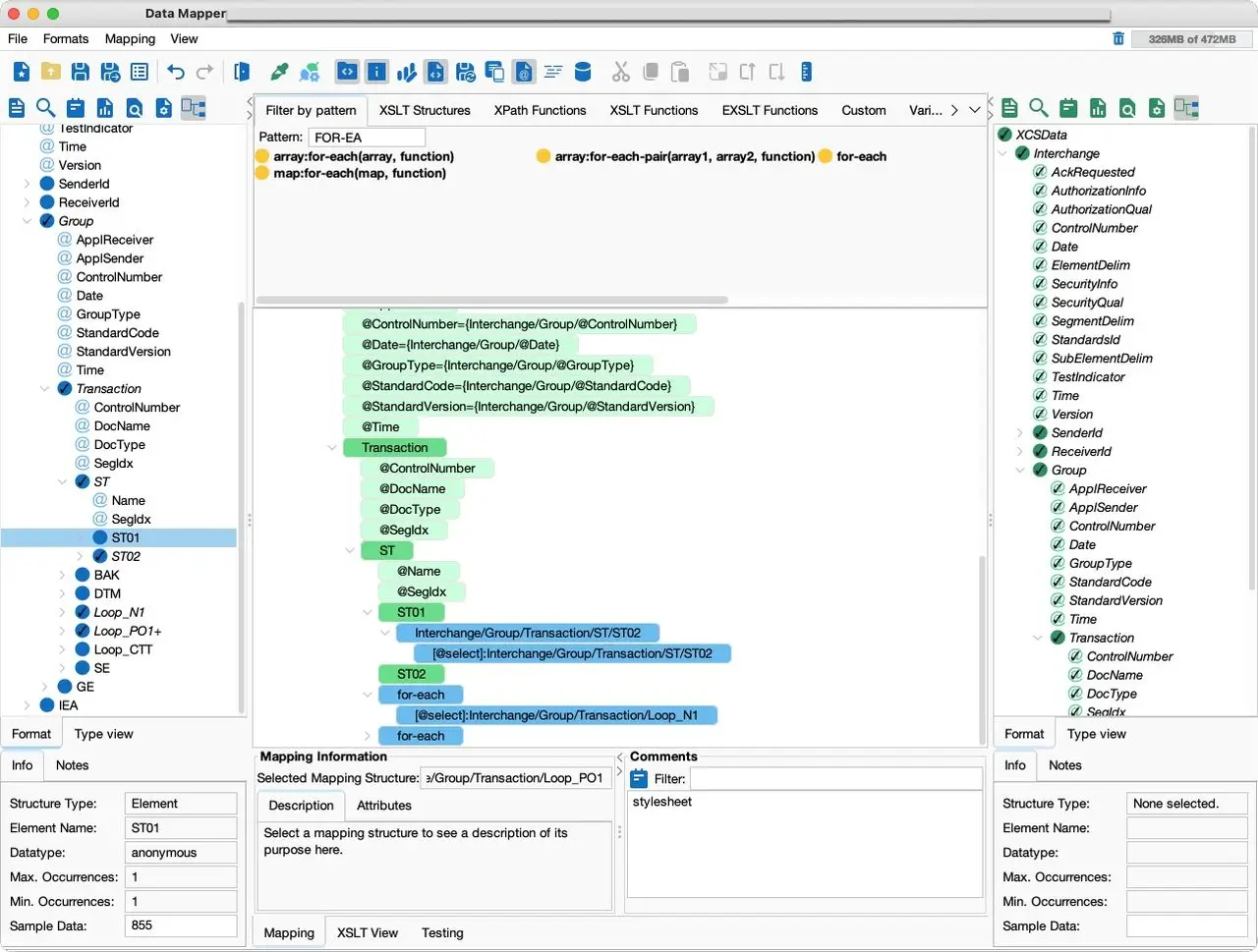Click the text lines toolbar icon
The image size is (1258, 952).
[553, 72]
